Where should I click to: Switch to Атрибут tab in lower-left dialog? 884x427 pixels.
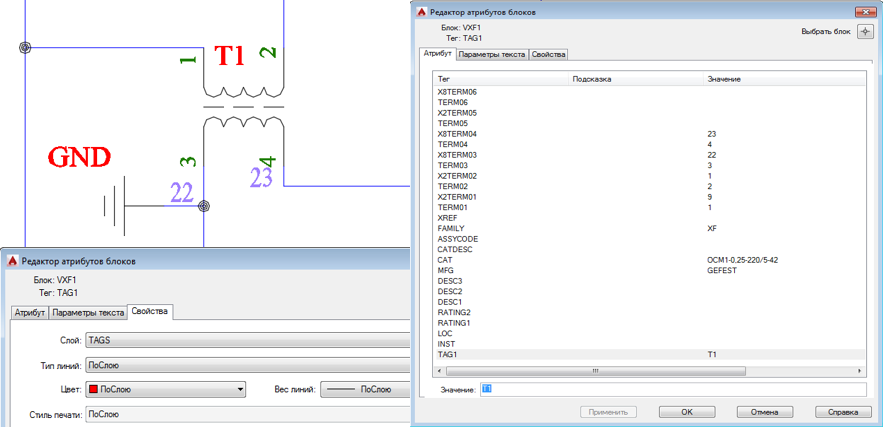pos(30,313)
